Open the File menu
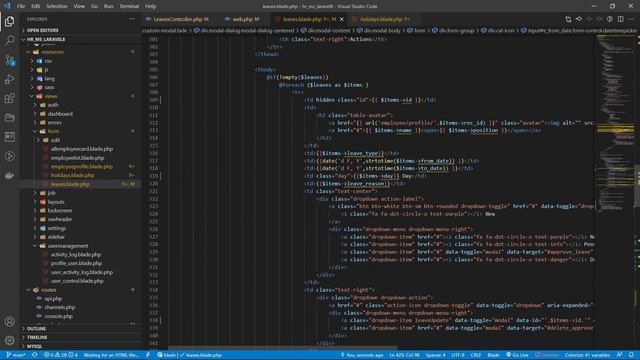This screenshot has height=360, width=640. pyautogui.click(x=21, y=6)
